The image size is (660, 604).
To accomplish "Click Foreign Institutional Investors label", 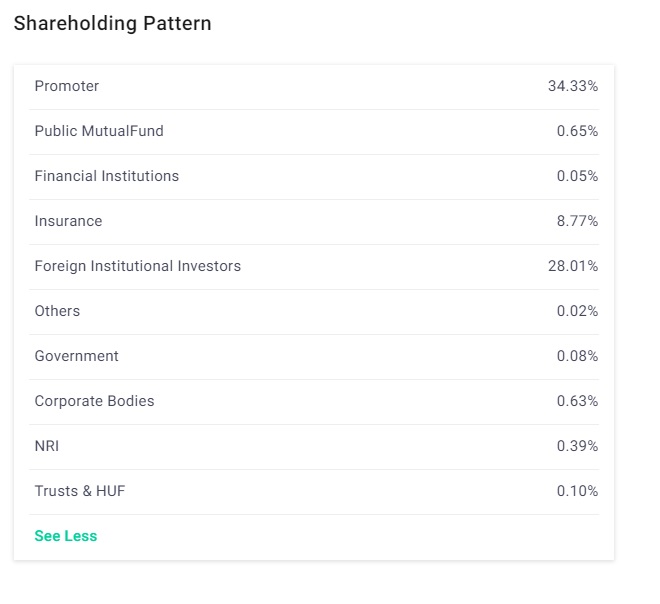I will (138, 266).
